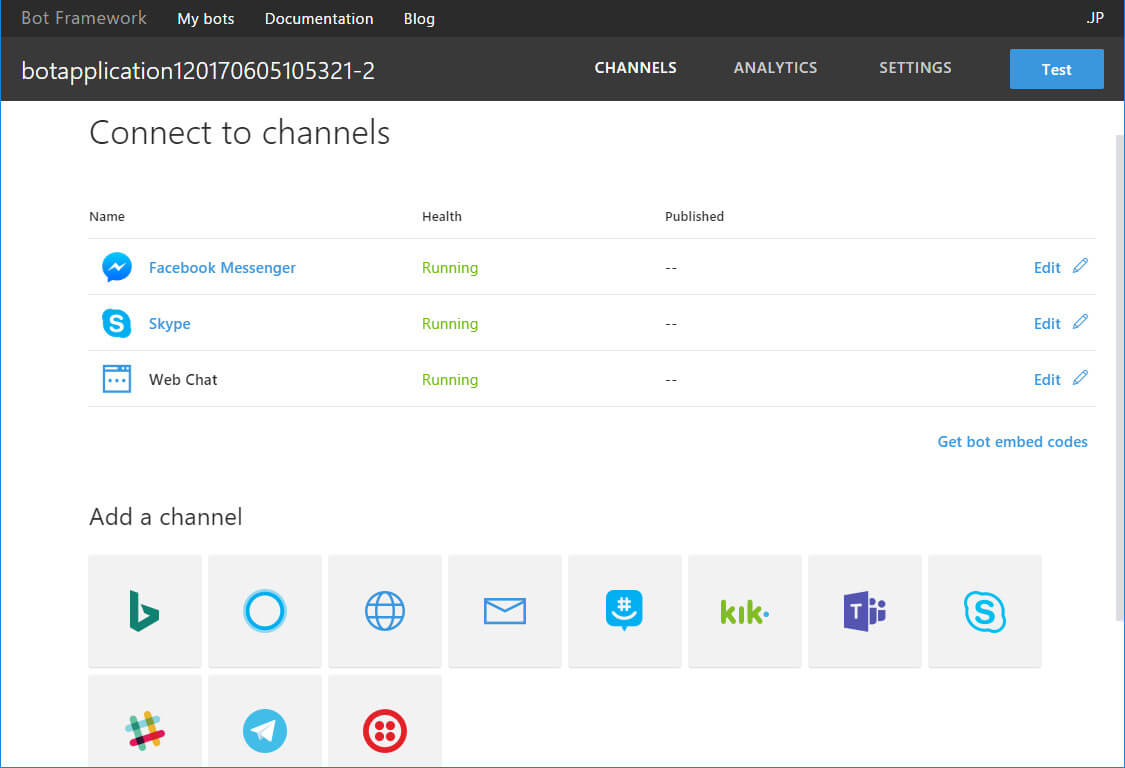Open the Facebook Messenger channel link

pos(222,268)
